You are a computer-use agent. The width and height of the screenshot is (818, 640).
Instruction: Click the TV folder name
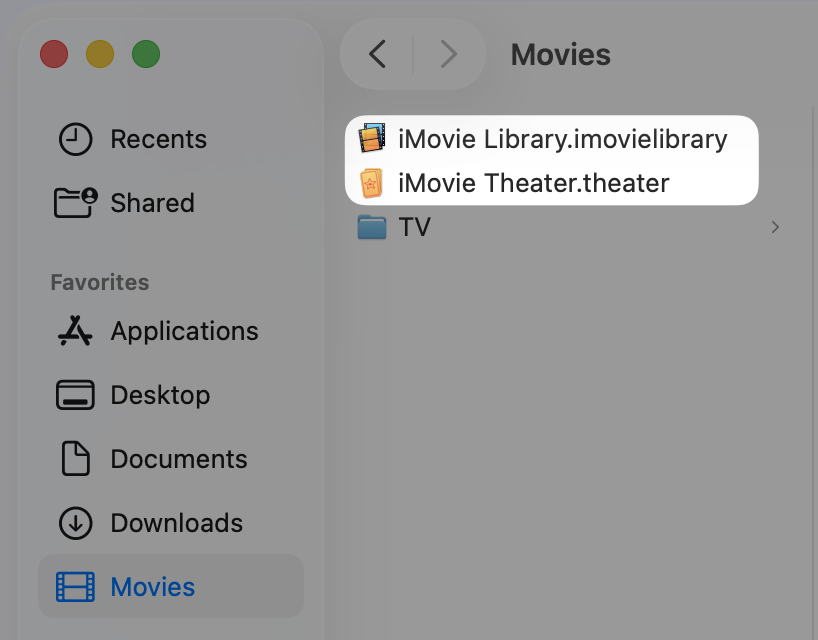click(414, 227)
